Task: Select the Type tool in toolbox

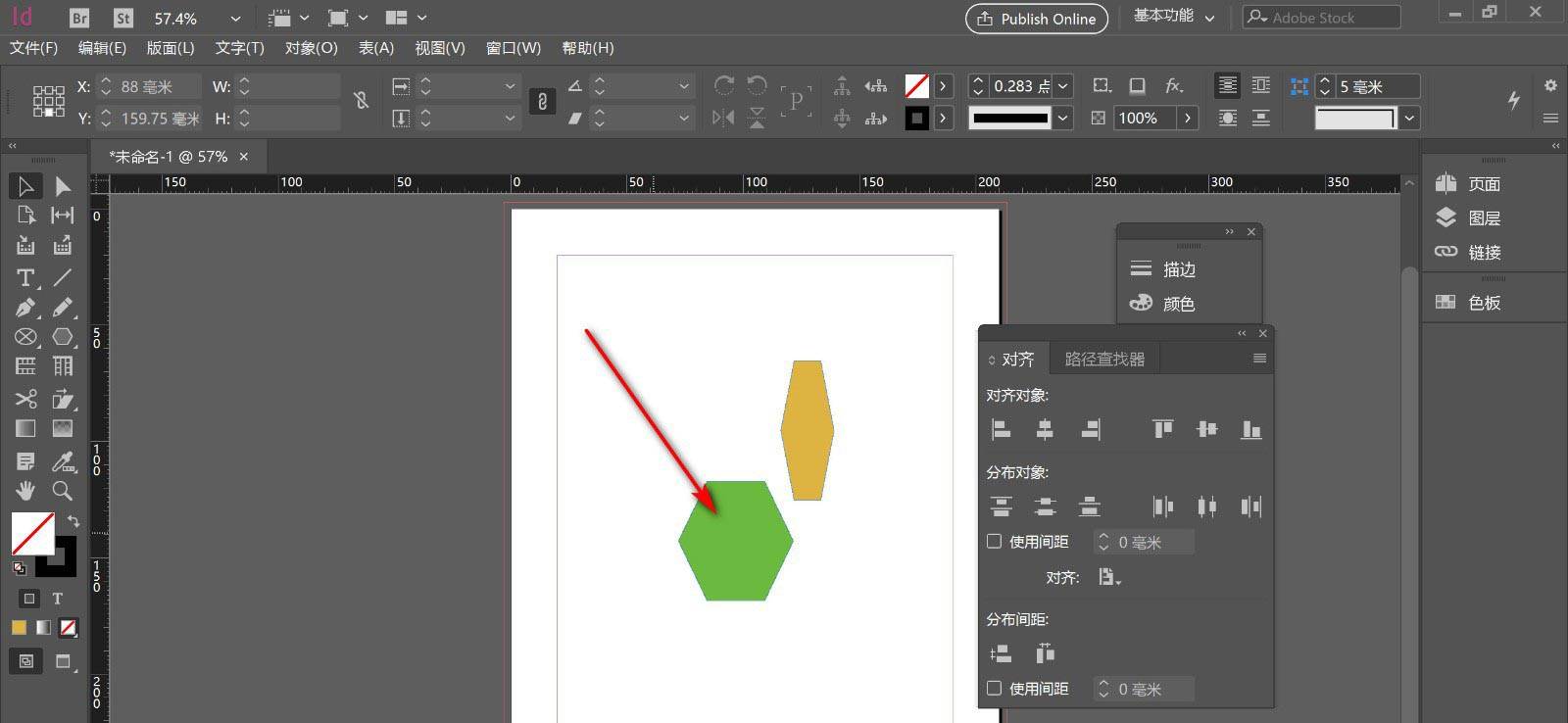Action: (x=25, y=278)
